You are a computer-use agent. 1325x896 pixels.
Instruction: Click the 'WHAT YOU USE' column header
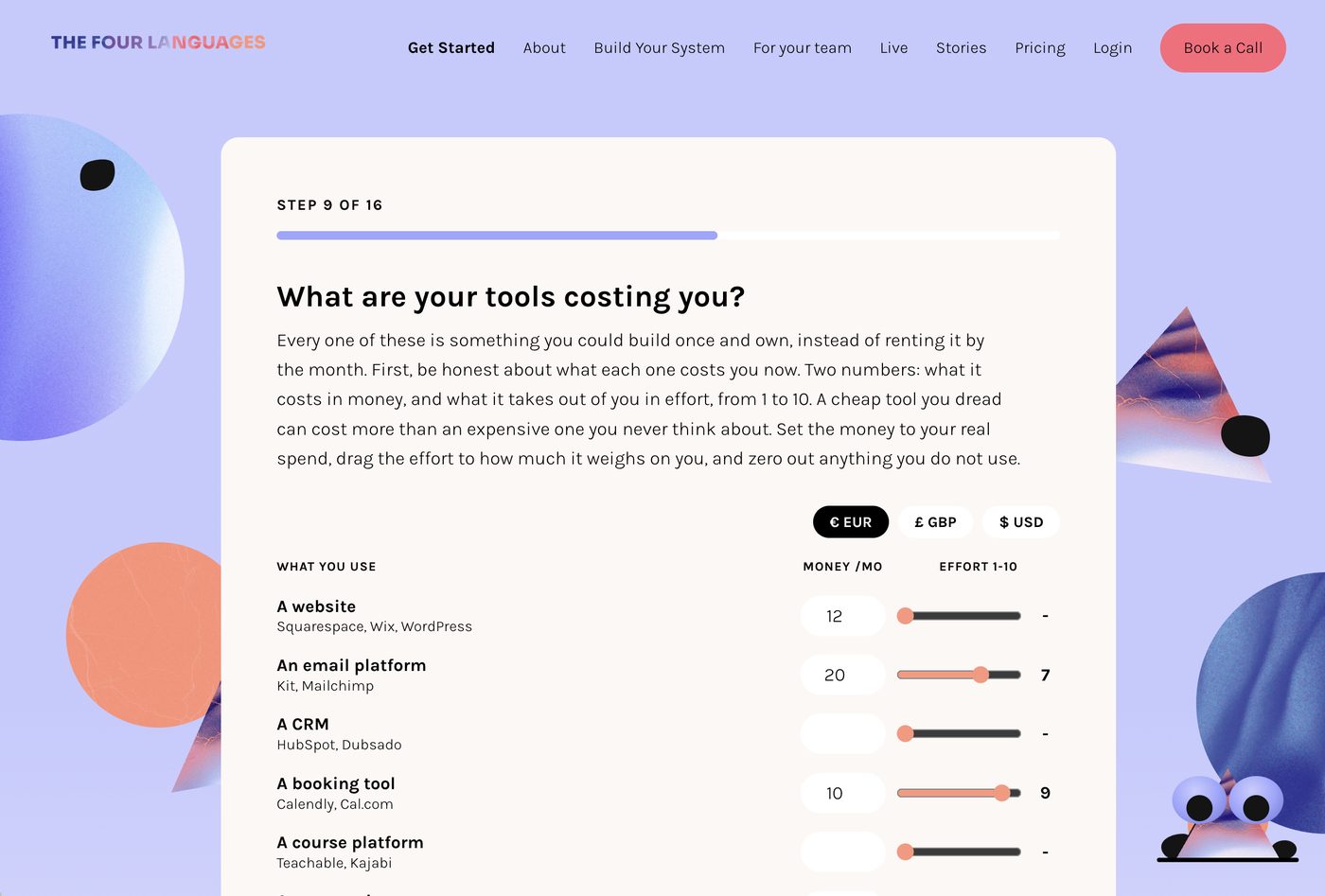[x=327, y=567]
